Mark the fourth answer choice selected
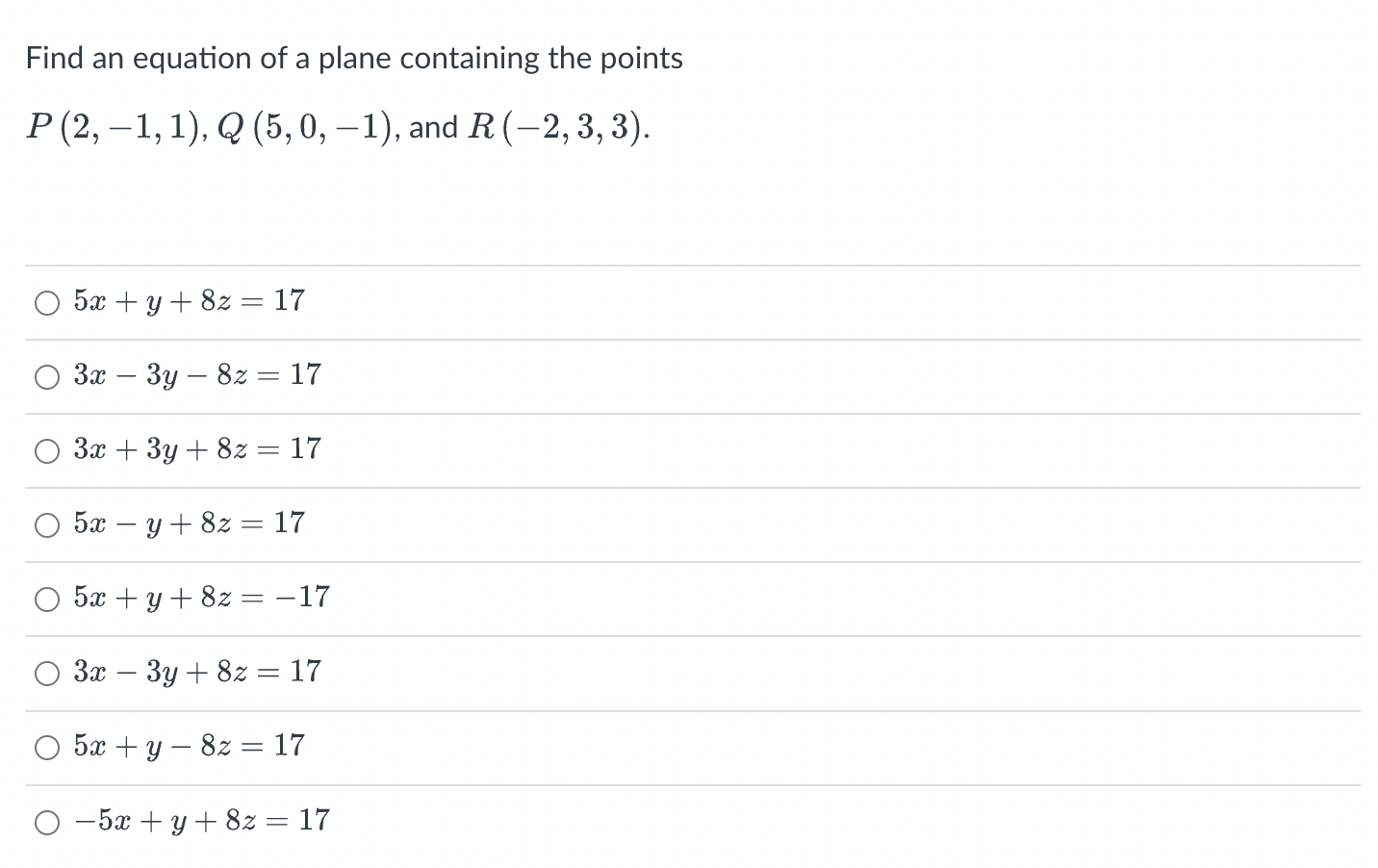The height and width of the screenshot is (868, 1378). pyautogui.click(x=45, y=524)
